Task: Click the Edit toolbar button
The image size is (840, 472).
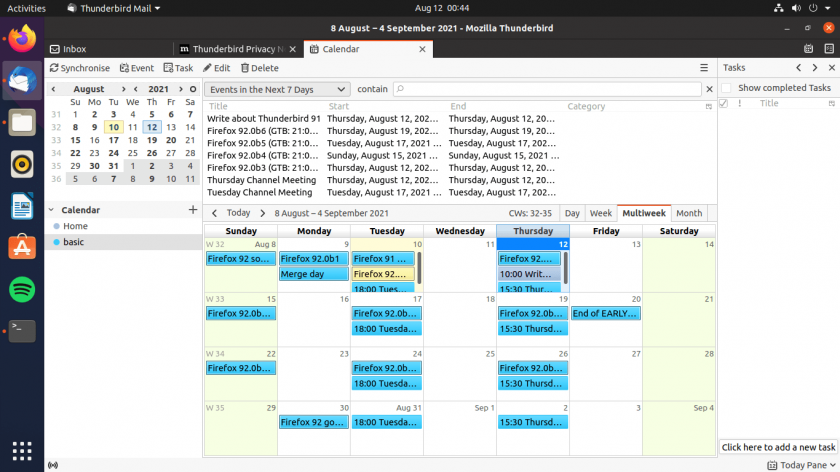Action: (x=216, y=68)
